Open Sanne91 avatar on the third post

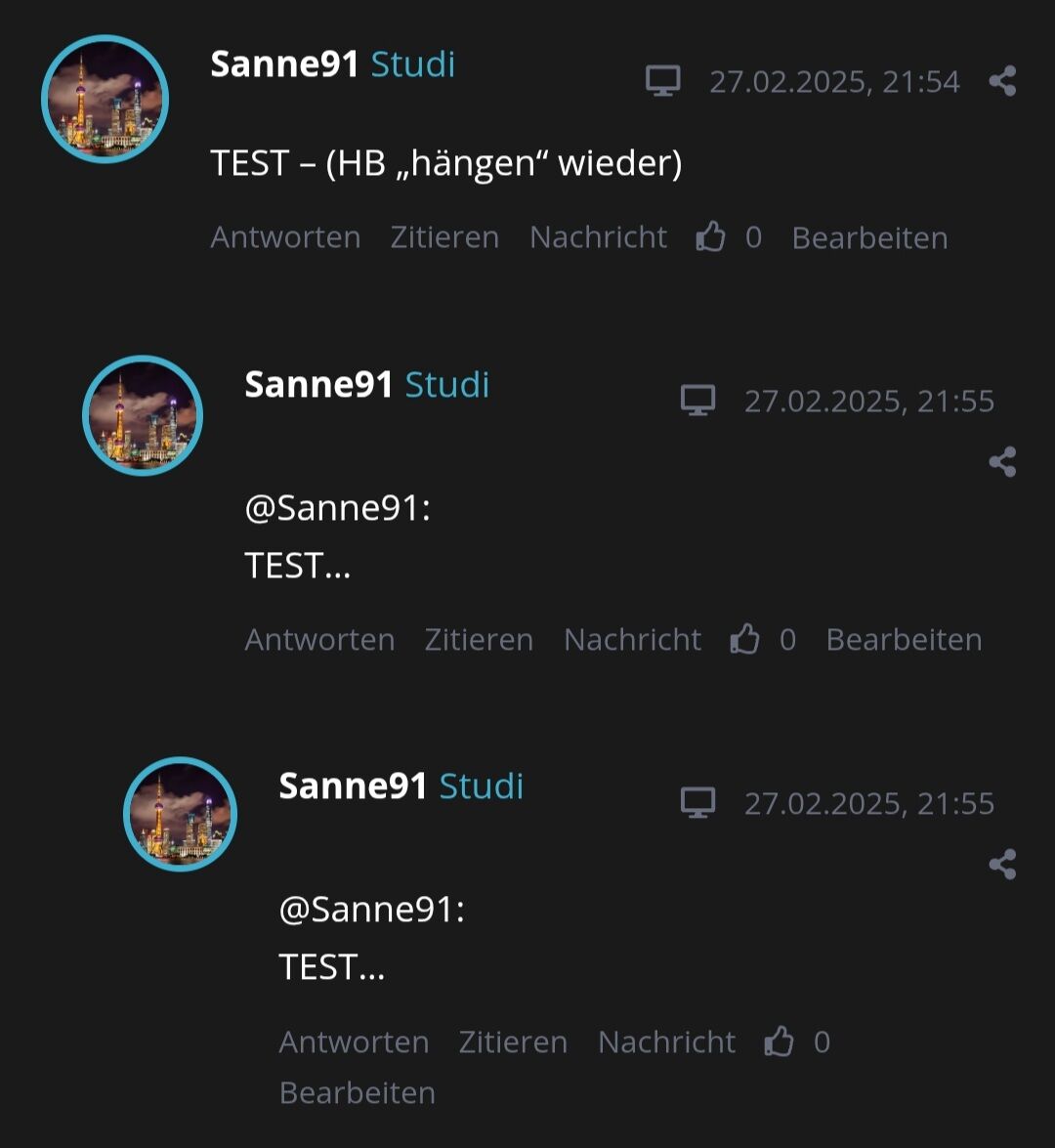180,814
